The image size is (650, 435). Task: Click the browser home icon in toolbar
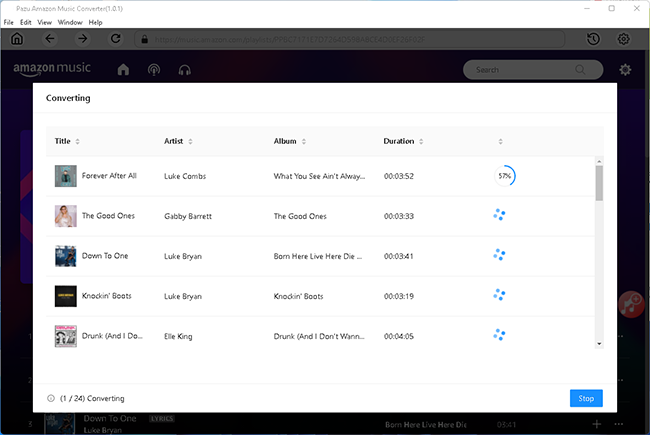(17, 39)
